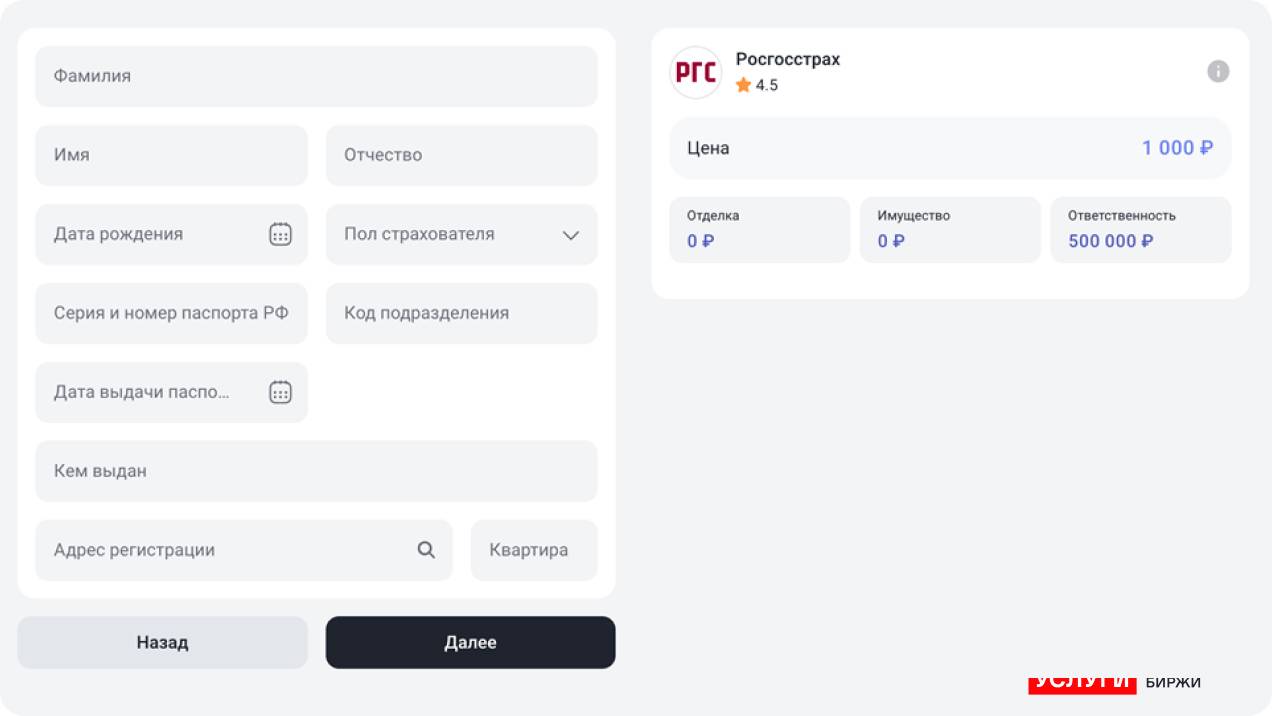1272x716 pixels.
Task: Click the Серия и номер паспорта field
Action: tap(171, 313)
